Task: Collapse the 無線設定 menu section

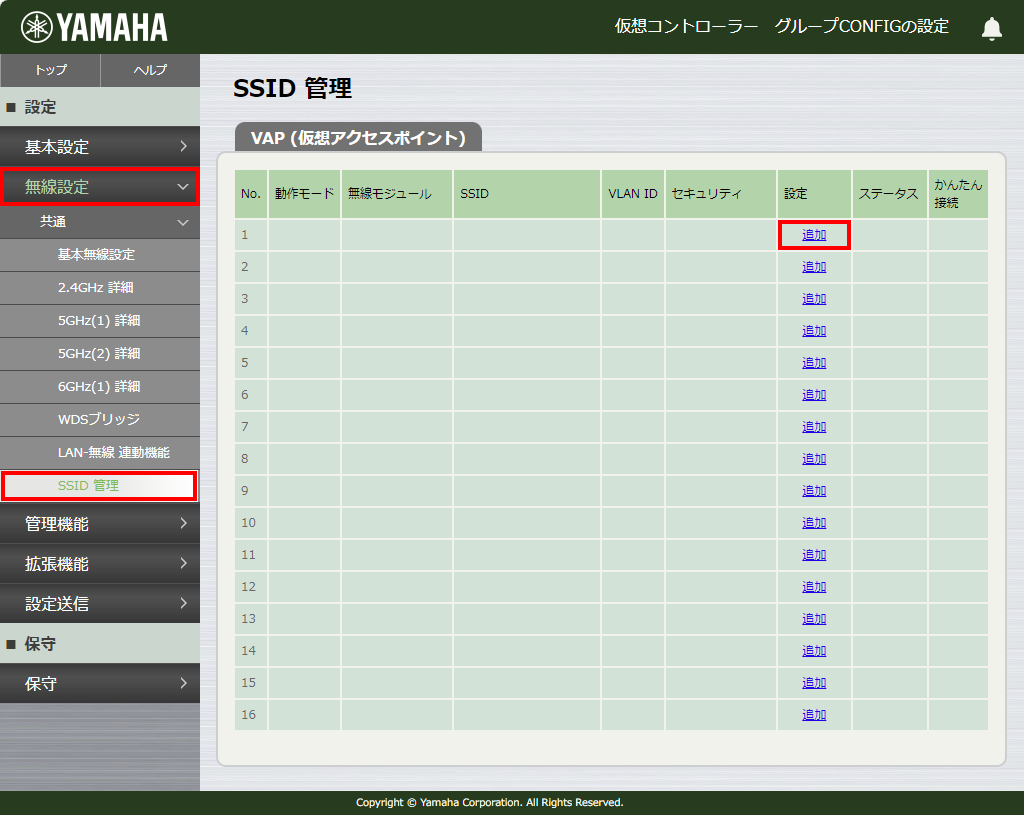Action: tap(100, 187)
